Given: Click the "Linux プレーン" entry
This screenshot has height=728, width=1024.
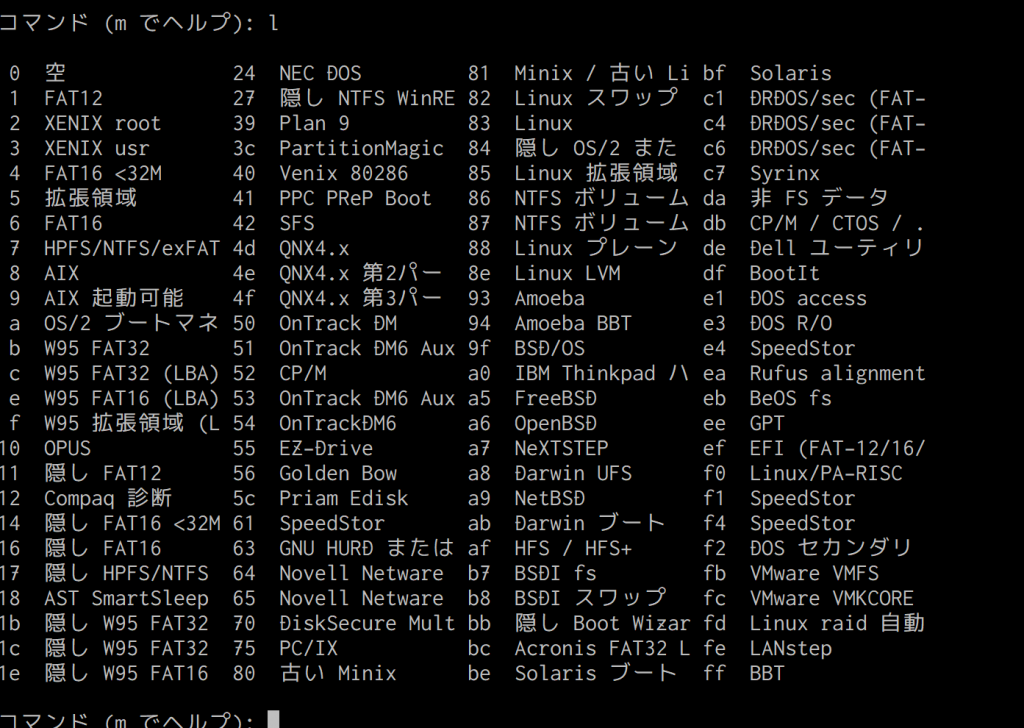Looking at the screenshot, I should 596,248.
